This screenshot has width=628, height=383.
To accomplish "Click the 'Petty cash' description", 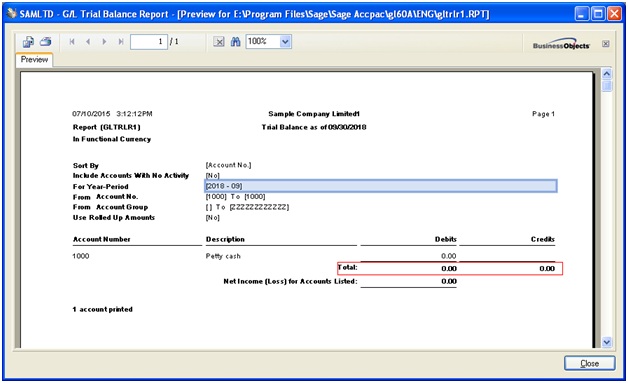I will [x=223, y=256].
